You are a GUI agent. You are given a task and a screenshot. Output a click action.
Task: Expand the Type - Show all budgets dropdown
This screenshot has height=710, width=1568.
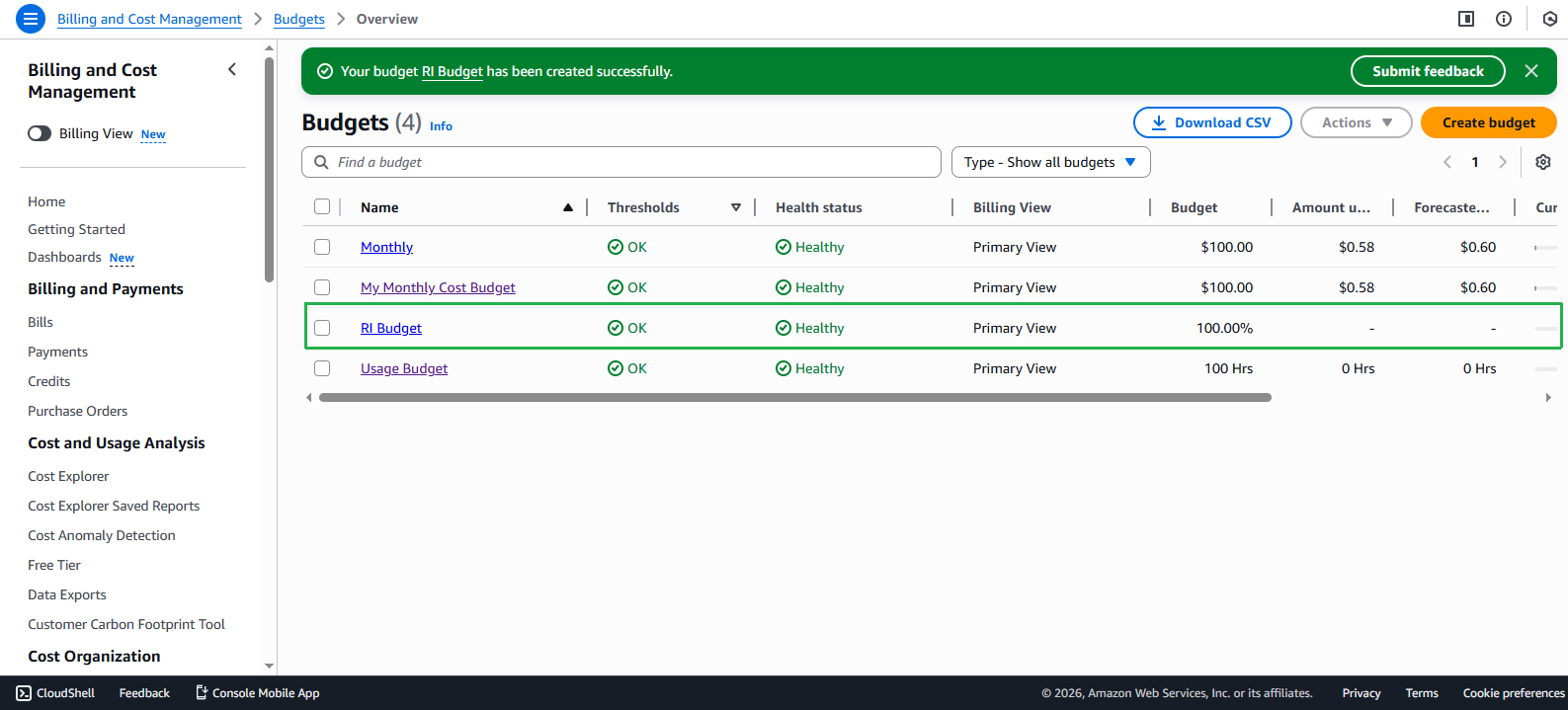coord(1050,162)
